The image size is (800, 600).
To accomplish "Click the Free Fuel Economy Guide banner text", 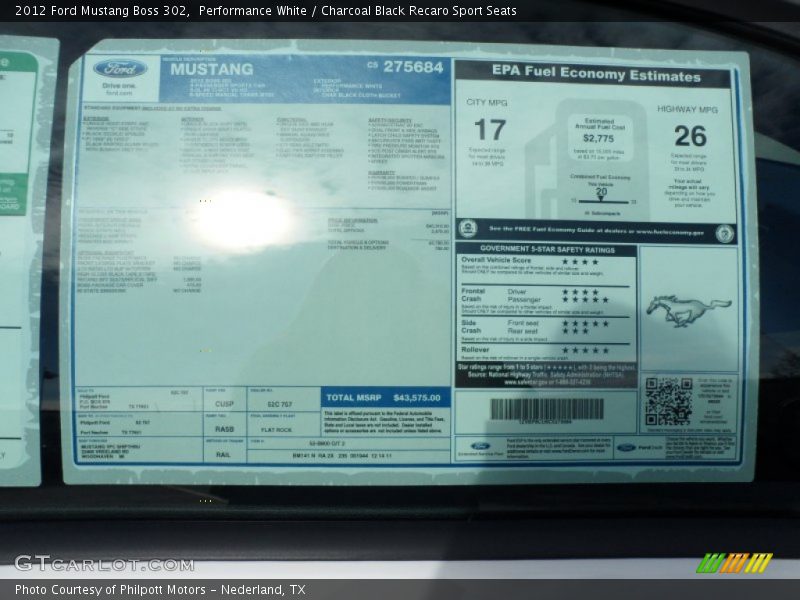I will [x=596, y=231].
